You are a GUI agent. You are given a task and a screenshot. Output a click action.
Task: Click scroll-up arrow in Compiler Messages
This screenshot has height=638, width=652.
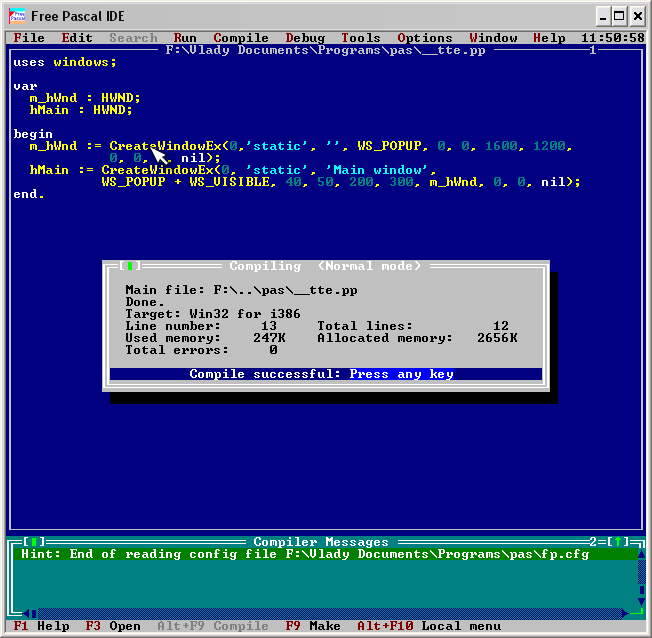click(641, 554)
